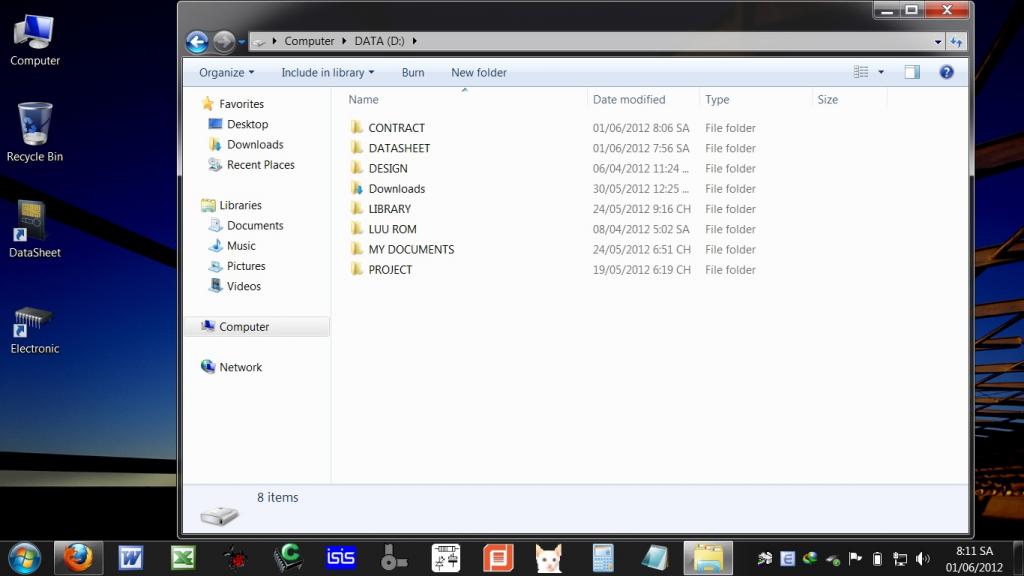This screenshot has width=1024, height=576.
Task: Click the New folder button
Action: click(x=479, y=72)
